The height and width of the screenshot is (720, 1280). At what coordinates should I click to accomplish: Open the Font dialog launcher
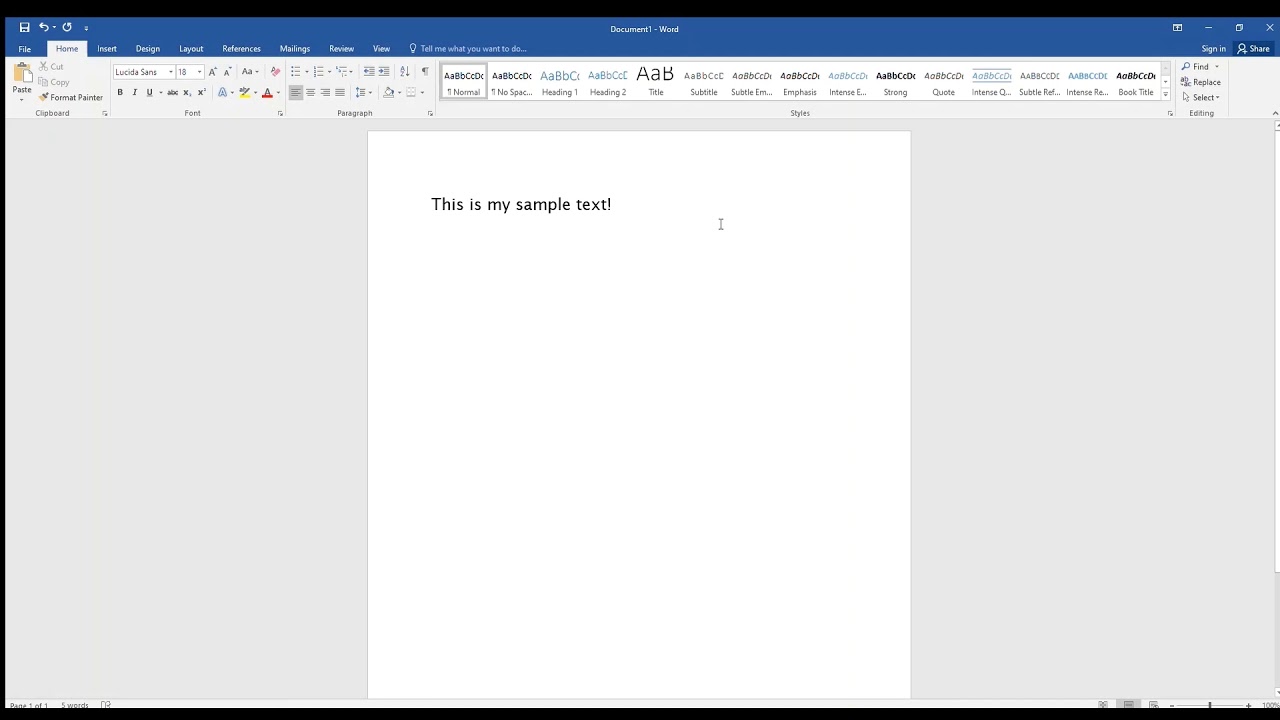click(x=280, y=114)
